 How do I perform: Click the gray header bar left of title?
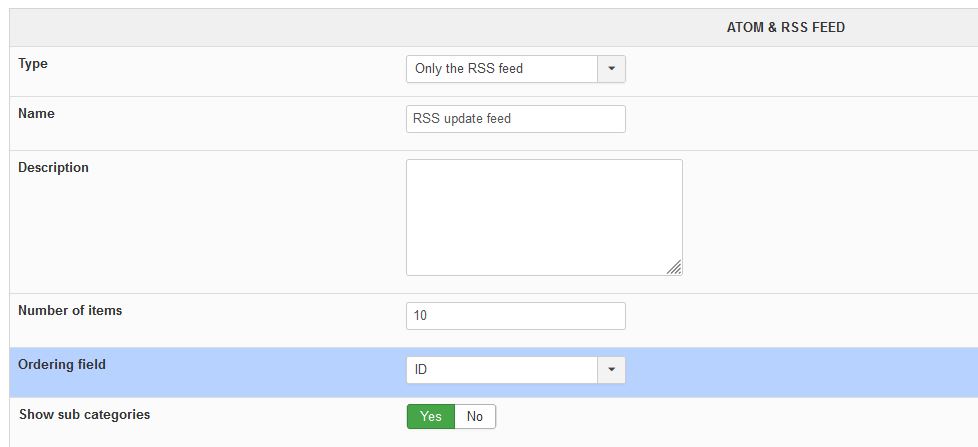pyautogui.click(x=300, y=28)
